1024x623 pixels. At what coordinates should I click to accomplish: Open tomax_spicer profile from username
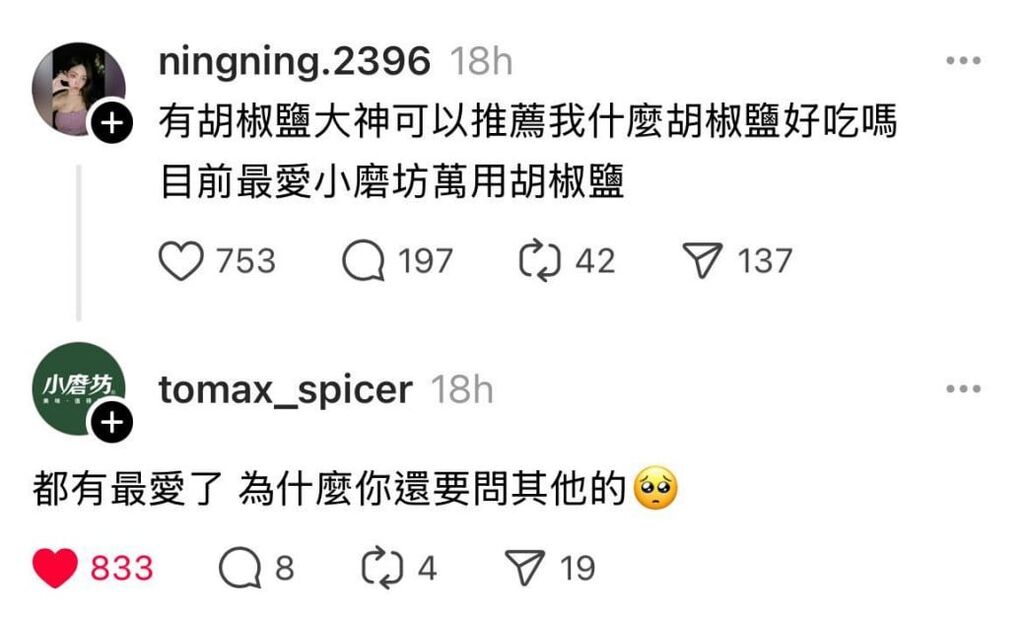(x=285, y=390)
